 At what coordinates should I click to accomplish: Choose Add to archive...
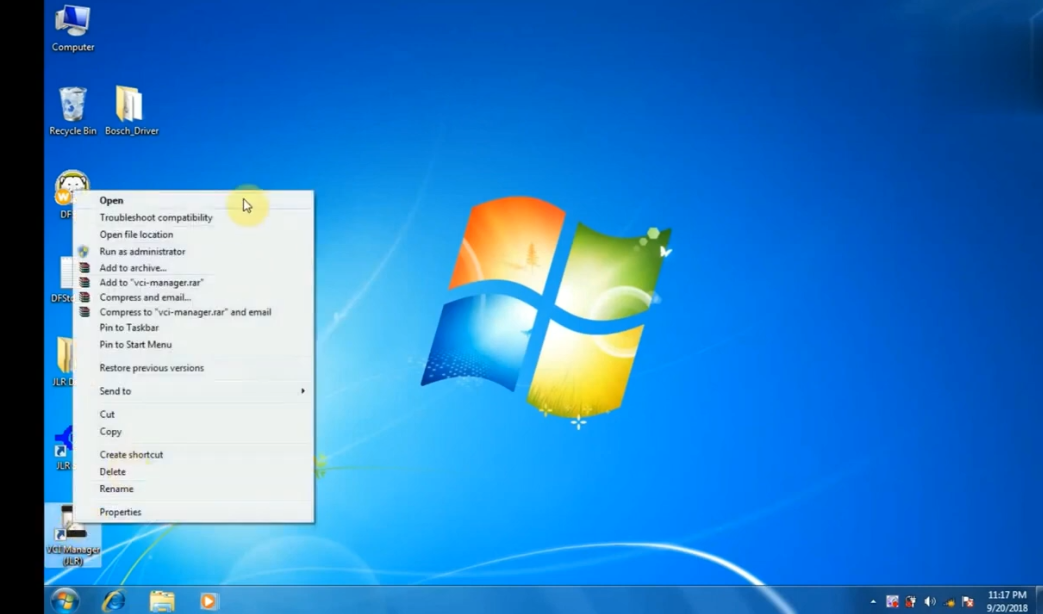(193, 267)
